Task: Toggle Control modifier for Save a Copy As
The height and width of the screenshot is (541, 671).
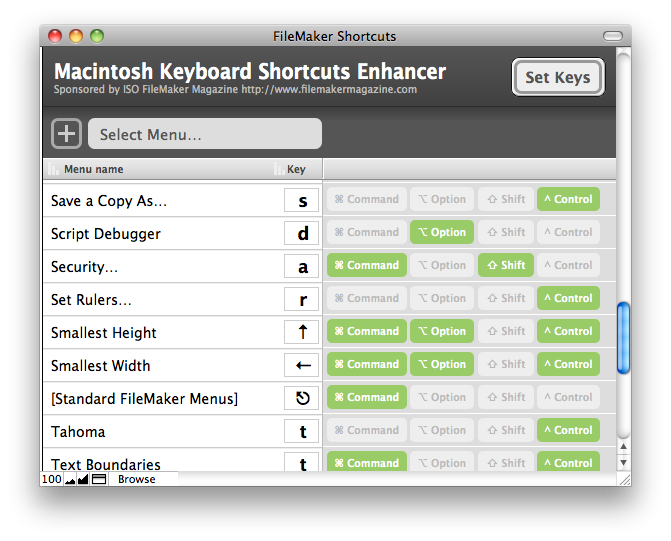Action: pos(568,199)
